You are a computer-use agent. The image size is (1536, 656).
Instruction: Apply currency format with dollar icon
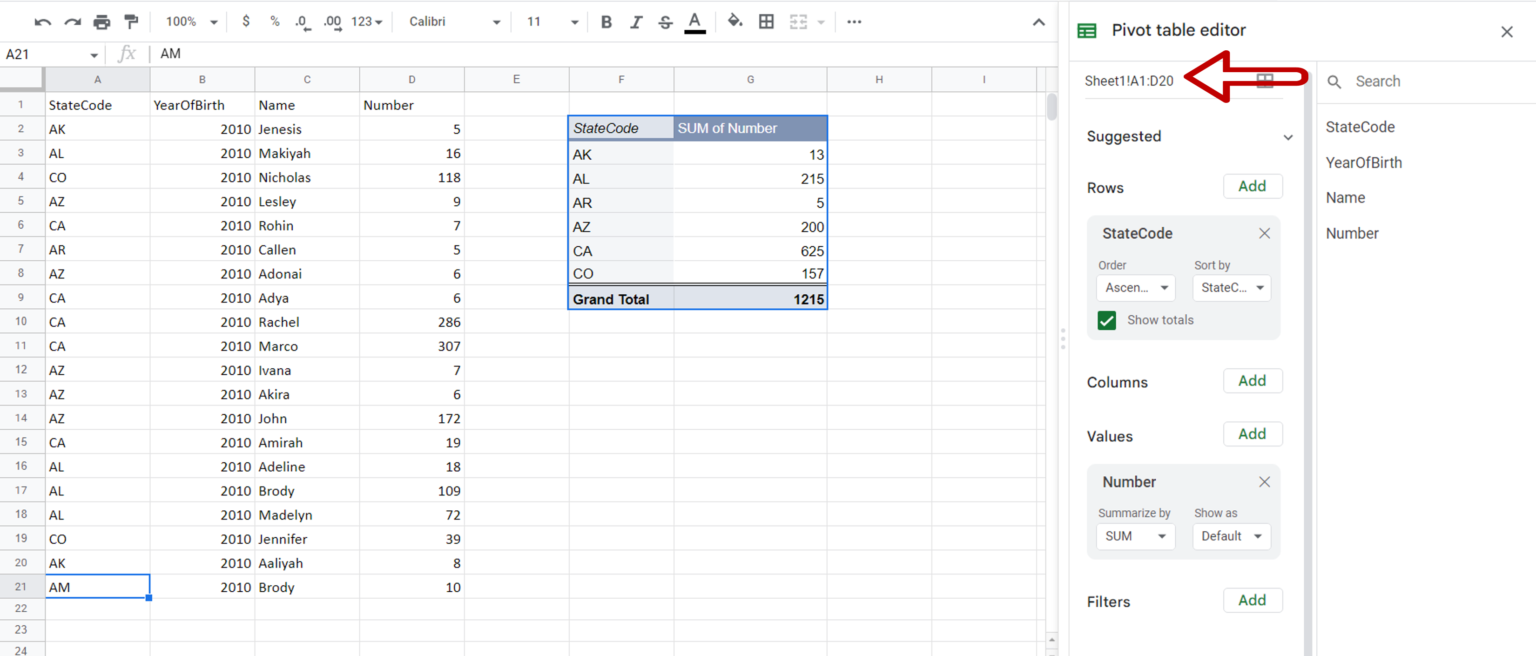click(x=246, y=20)
